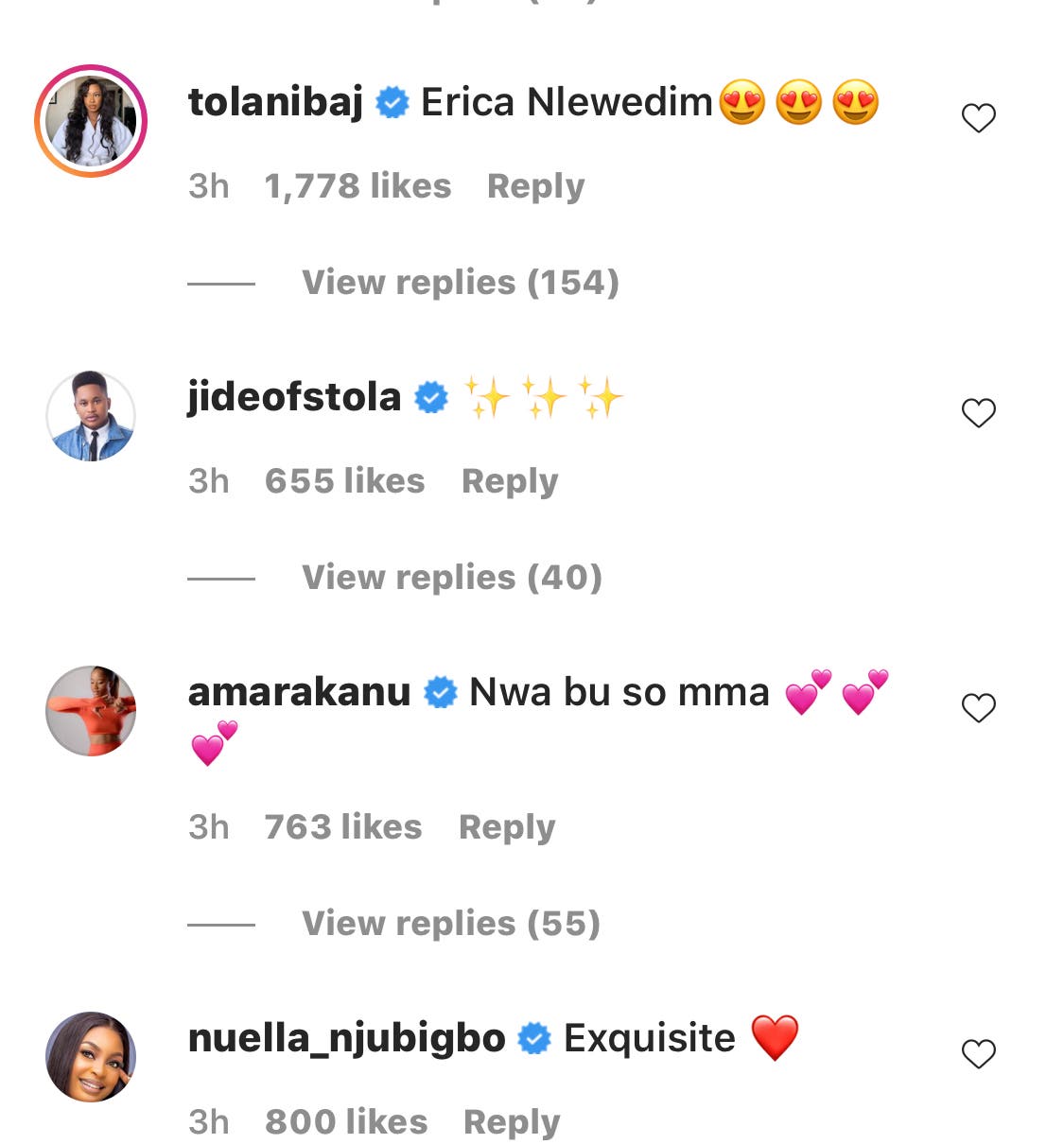Open the amarakanu username link

pos(299,692)
